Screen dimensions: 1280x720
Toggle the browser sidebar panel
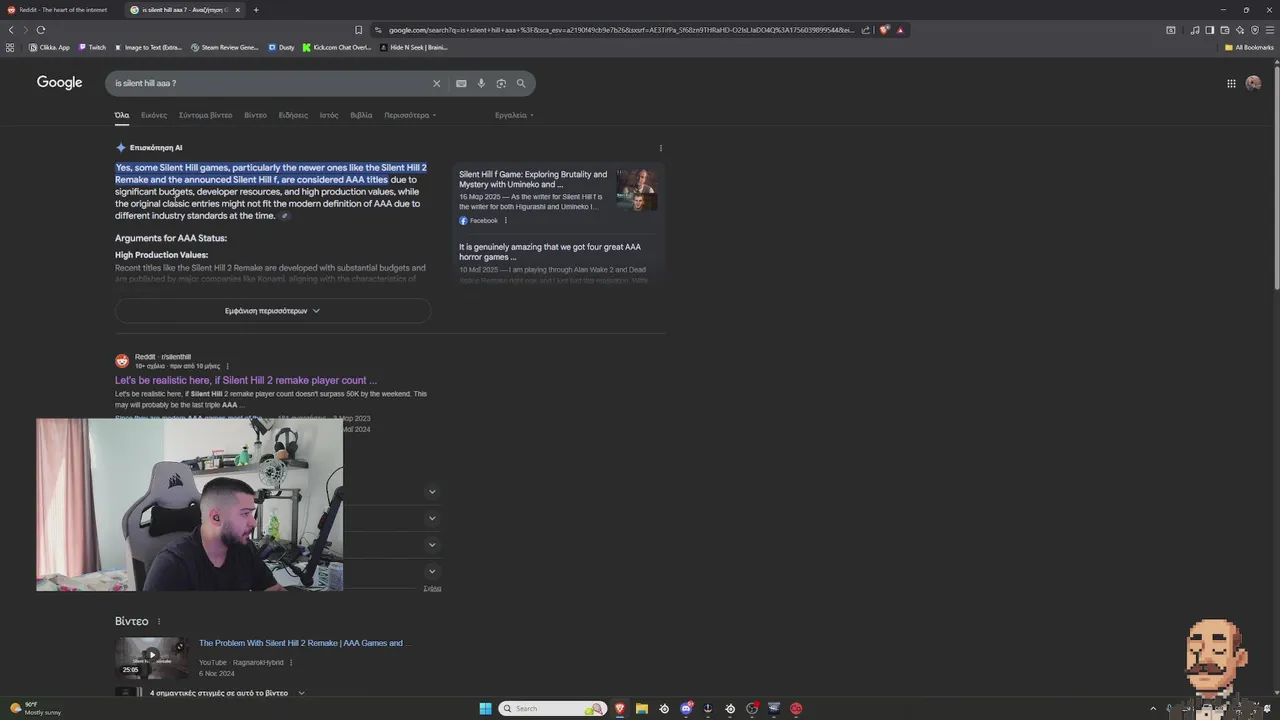click(1209, 30)
